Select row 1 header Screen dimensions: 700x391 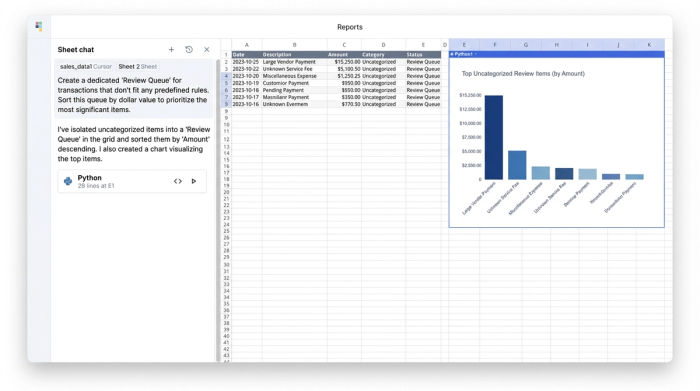coord(226,55)
